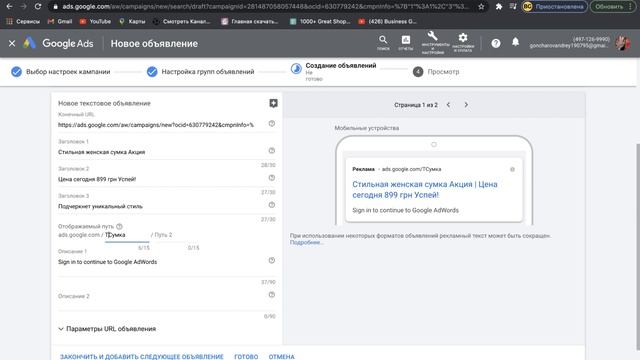Screen dimensions: 640x360
Task: Show help for Headline 3
Action: [272, 205]
